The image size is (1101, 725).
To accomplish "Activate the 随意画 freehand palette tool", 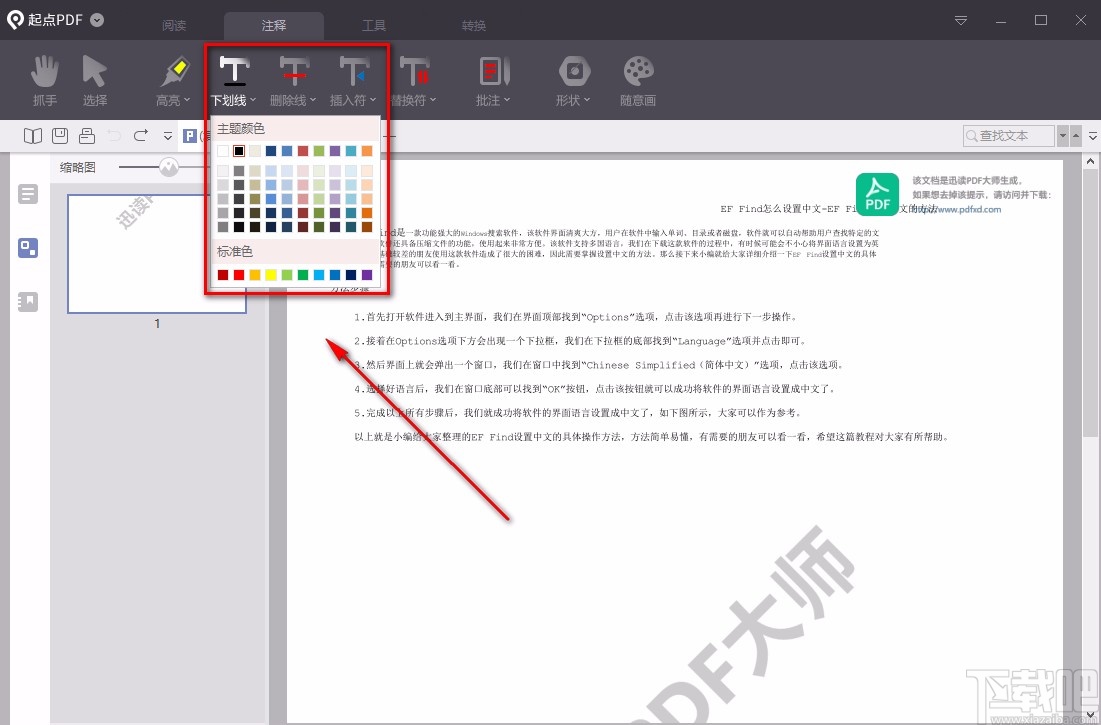I will tap(638, 72).
